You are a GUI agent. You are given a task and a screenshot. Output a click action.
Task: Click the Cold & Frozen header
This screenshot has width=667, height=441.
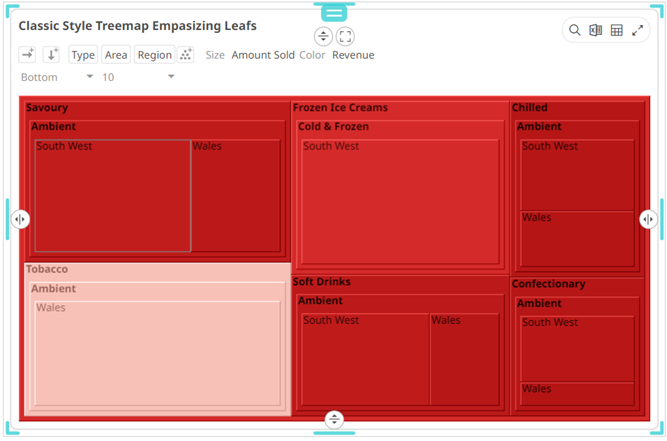point(334,126)
